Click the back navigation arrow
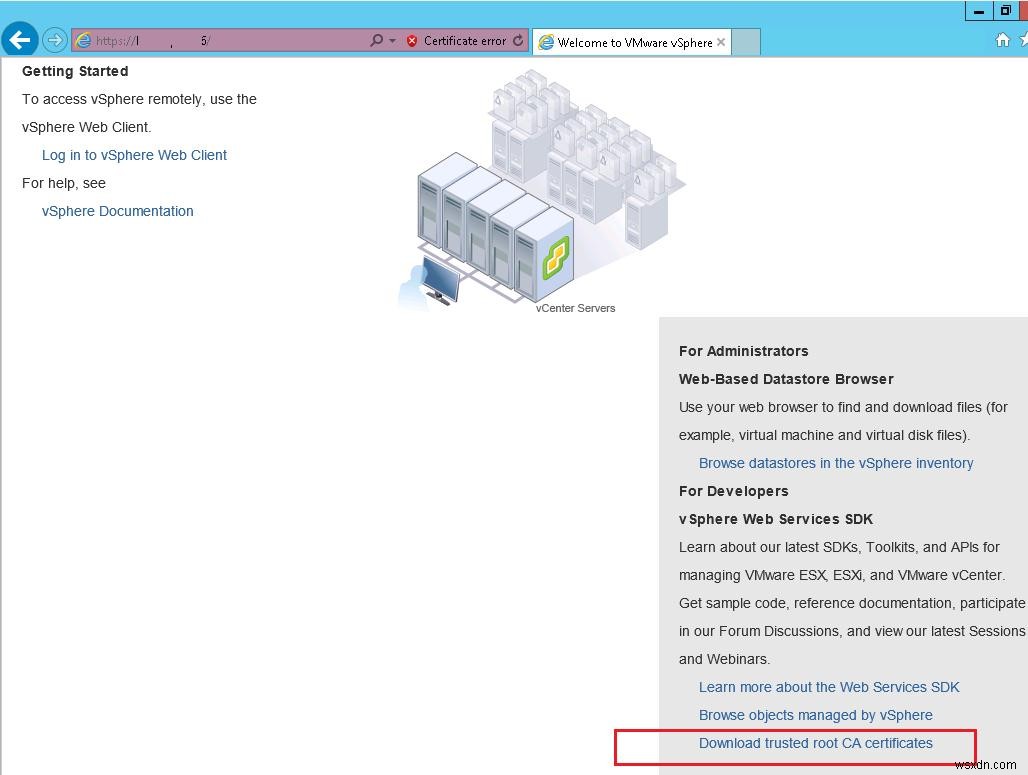1028x775 pixels. [x=20, y=40]
